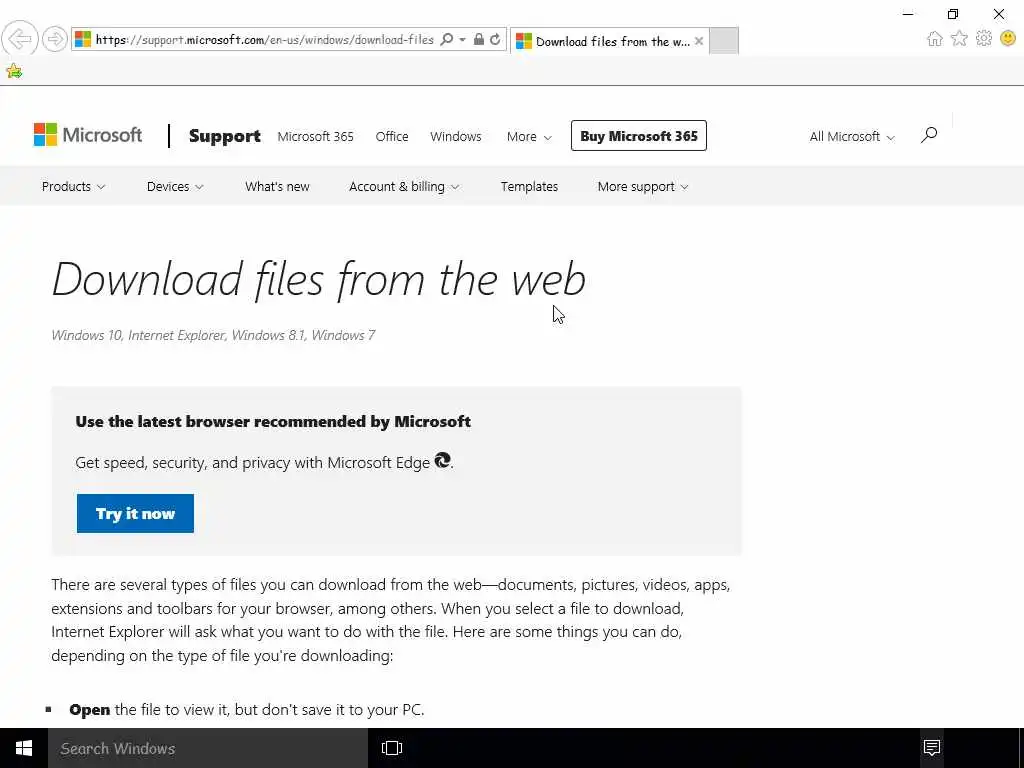The height and width of the screenshot is (768, 1024).
Task: Open the Office nav link
Action: click(x=392, y=136)
